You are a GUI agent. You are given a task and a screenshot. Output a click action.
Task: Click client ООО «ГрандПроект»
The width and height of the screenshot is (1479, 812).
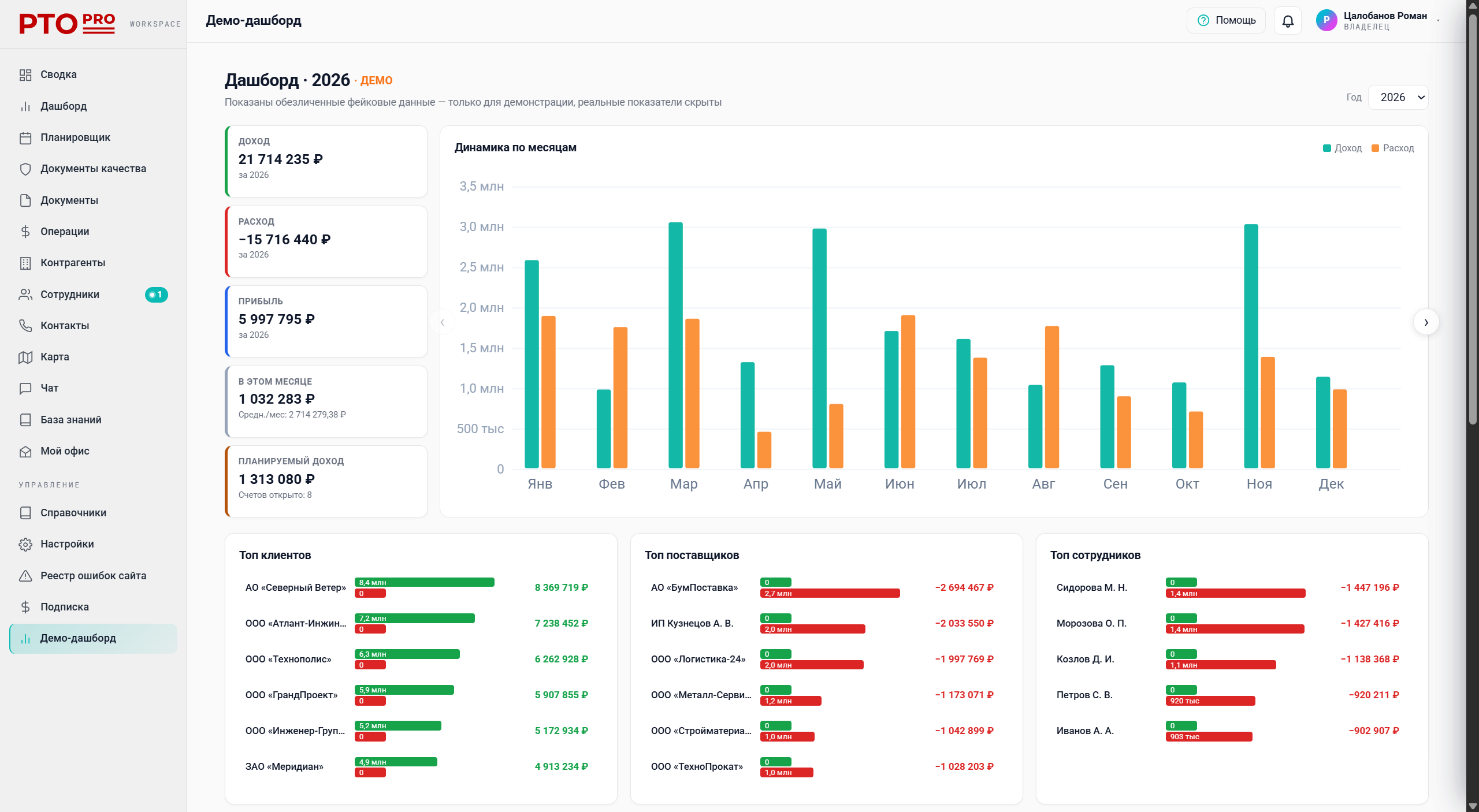tap(291, 695)
